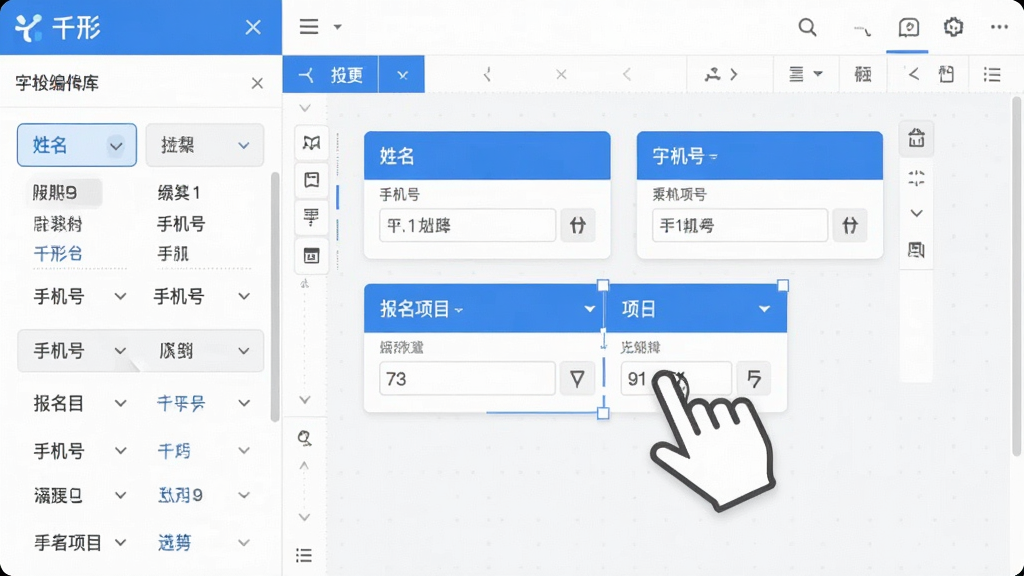Click the delete trash icon on right panel

[916, 138]
